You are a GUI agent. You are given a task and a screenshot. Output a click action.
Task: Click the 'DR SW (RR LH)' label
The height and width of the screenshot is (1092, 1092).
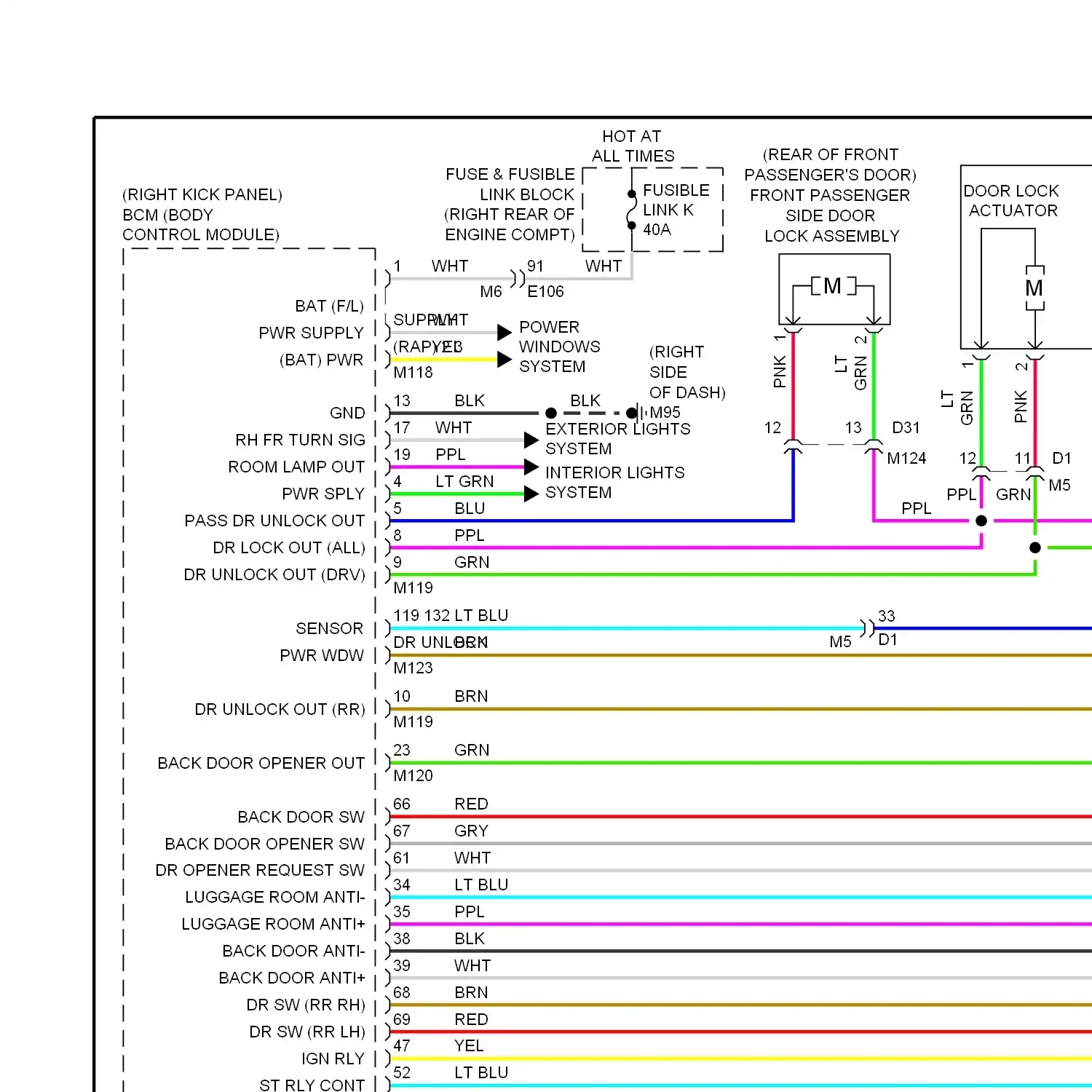[x=307, y=1032]
